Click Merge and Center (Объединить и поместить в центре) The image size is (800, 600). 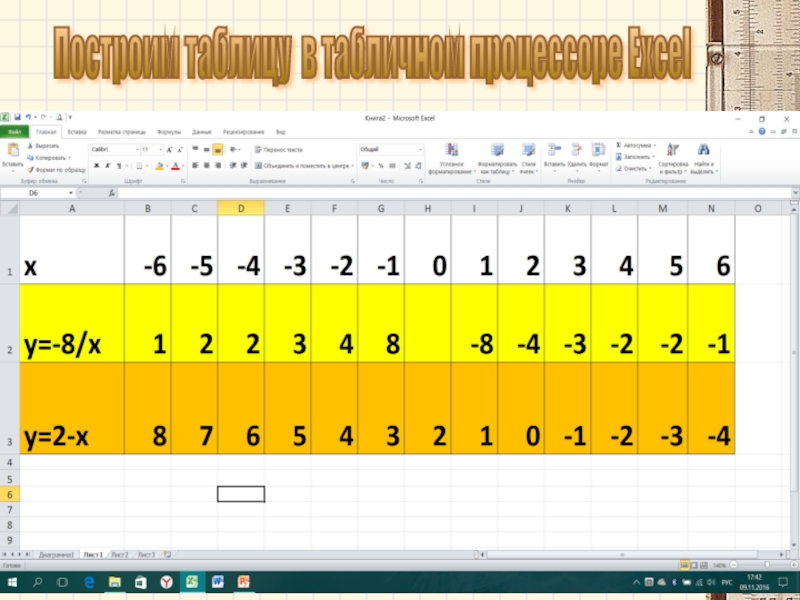(x=302, y=166)
